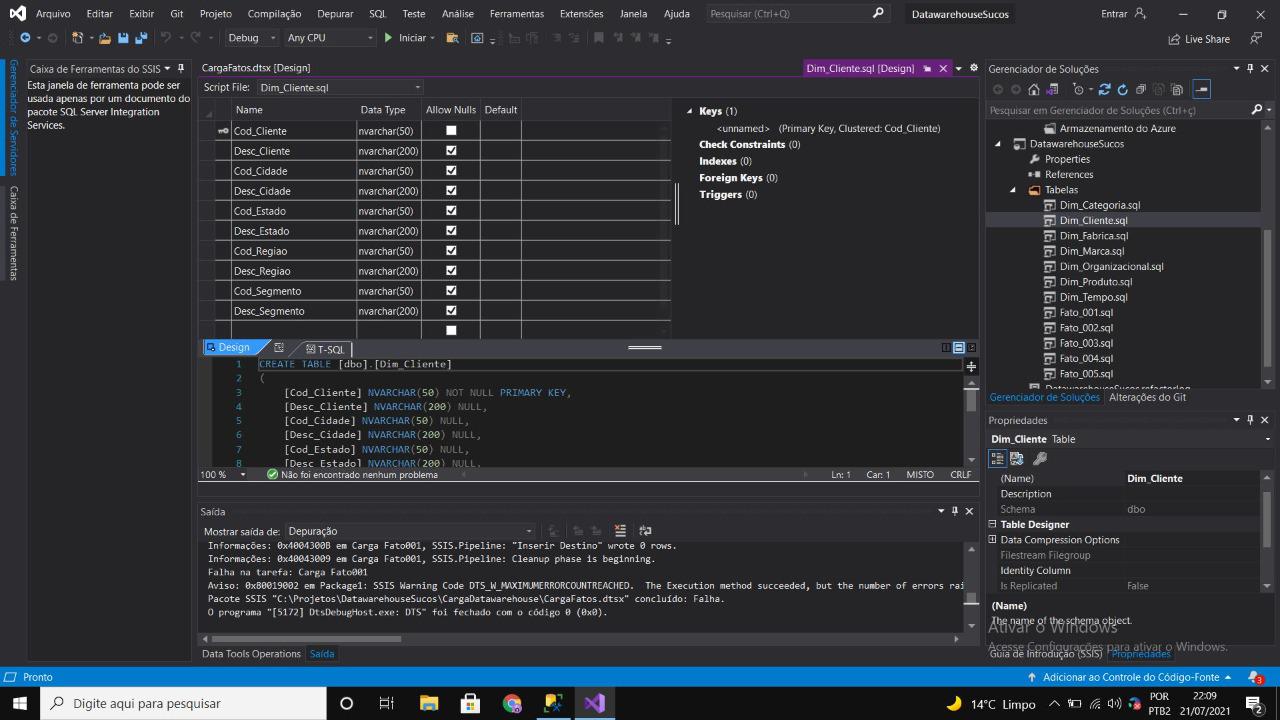Image resolution: width=1280 pixels, height=720 pixels.
Task: Collapse Table Designer group in Propriedades
Action: pyautogui.click(x=993, y=524)
